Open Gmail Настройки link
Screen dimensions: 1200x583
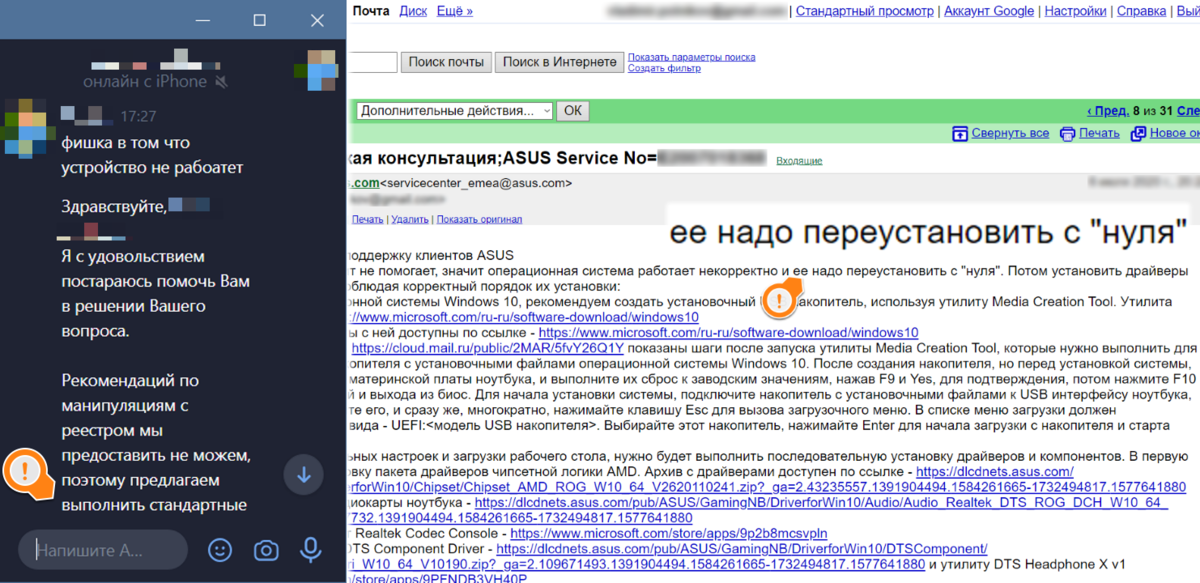[1075, 11]
